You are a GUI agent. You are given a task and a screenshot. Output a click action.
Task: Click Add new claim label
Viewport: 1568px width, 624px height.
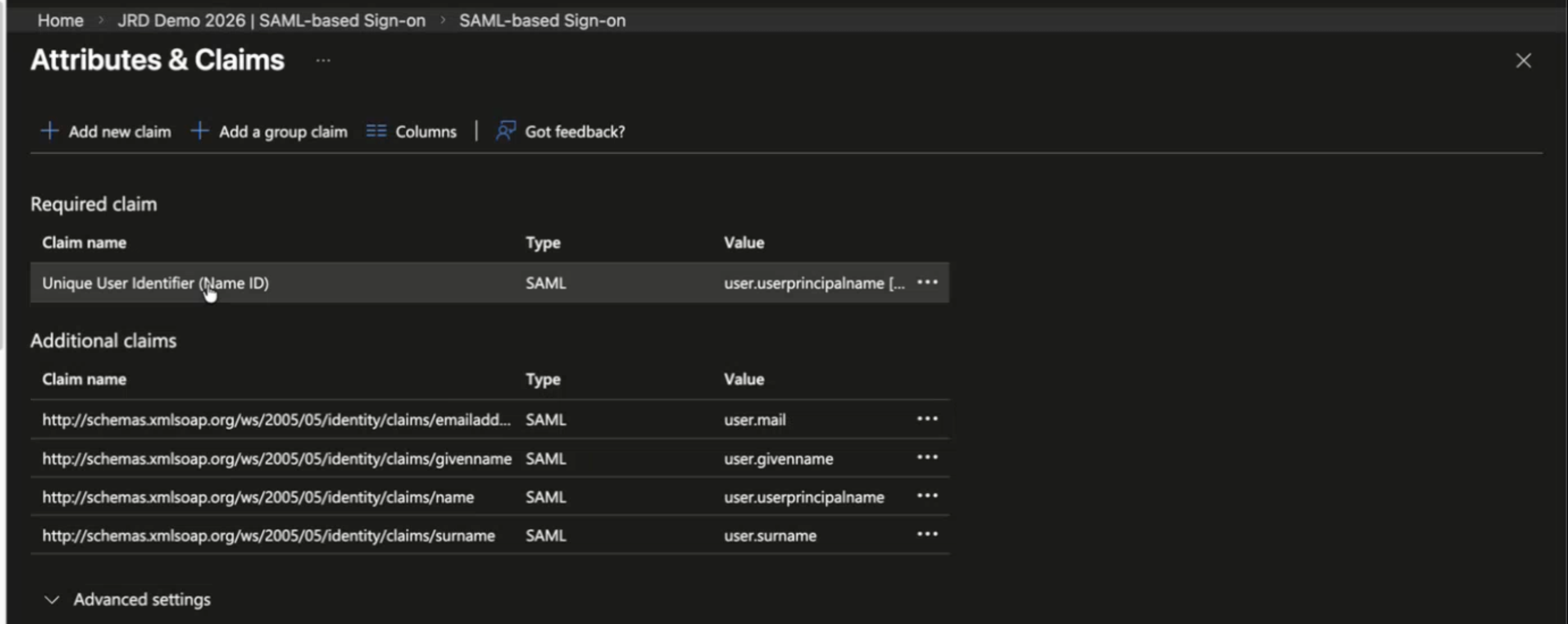point(120,131)
